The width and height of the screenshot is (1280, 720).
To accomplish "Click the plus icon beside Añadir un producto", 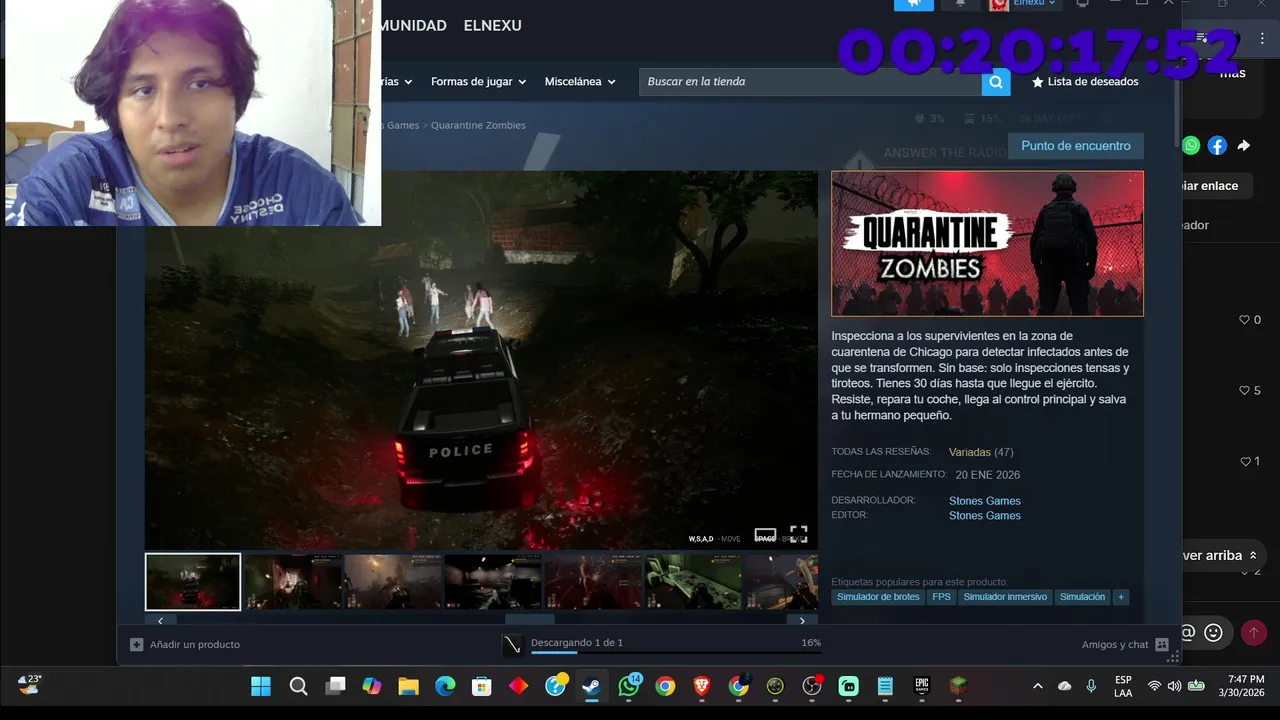I will coord(137,645).
